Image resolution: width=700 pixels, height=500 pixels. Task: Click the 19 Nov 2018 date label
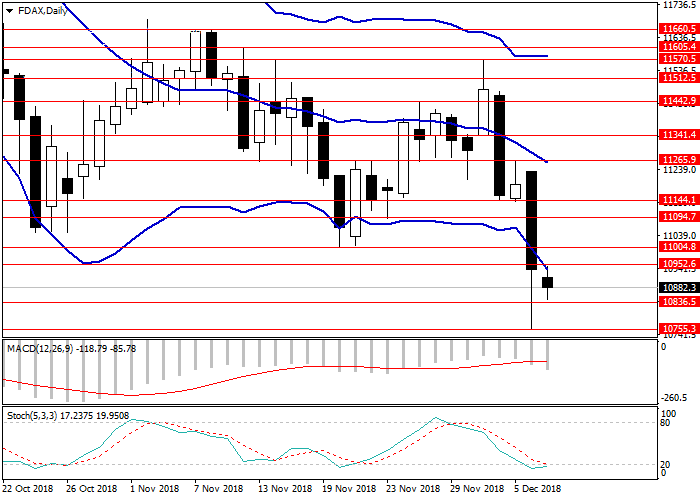tap(349, 488)
